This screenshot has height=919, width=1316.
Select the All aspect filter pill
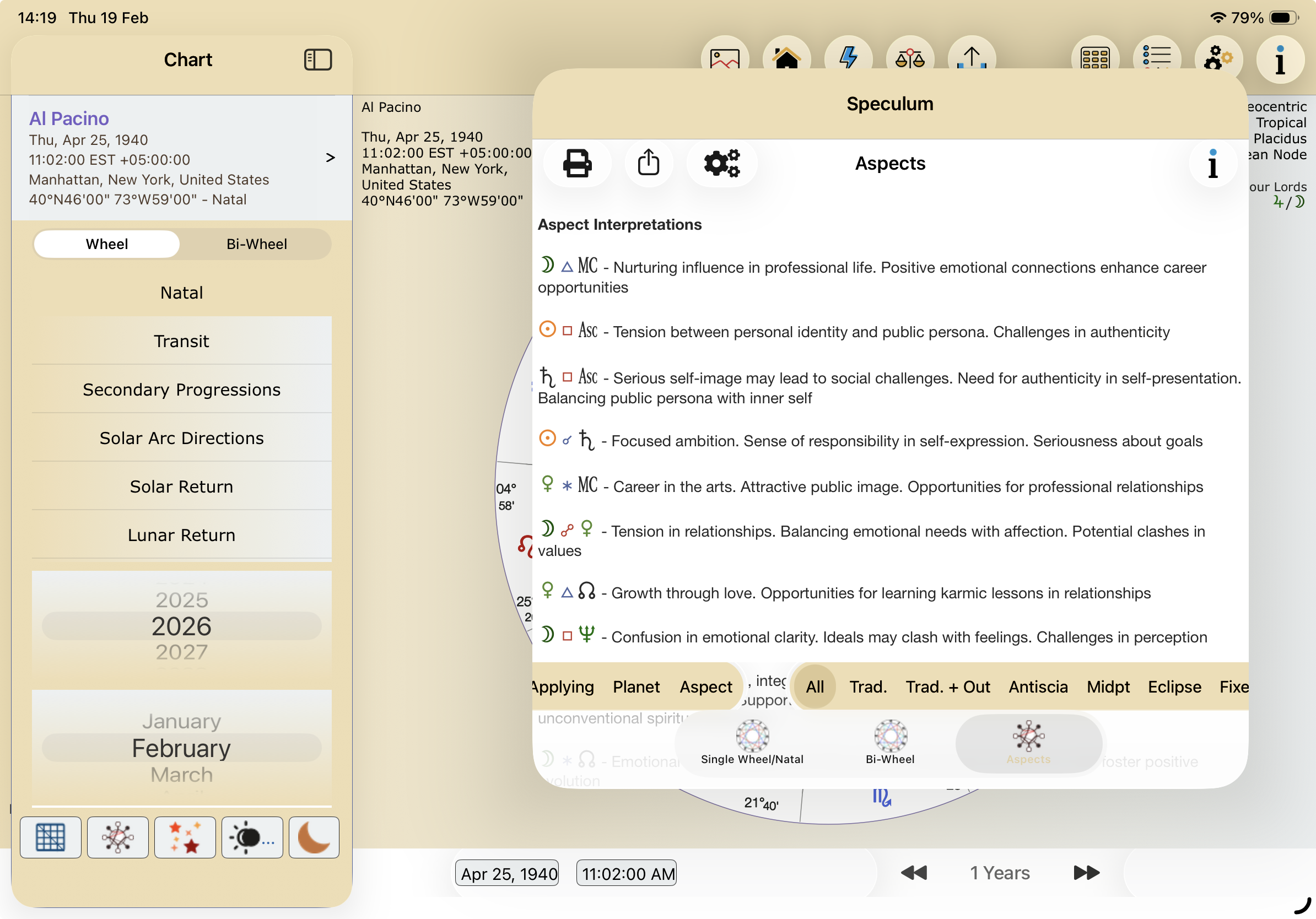815,686
